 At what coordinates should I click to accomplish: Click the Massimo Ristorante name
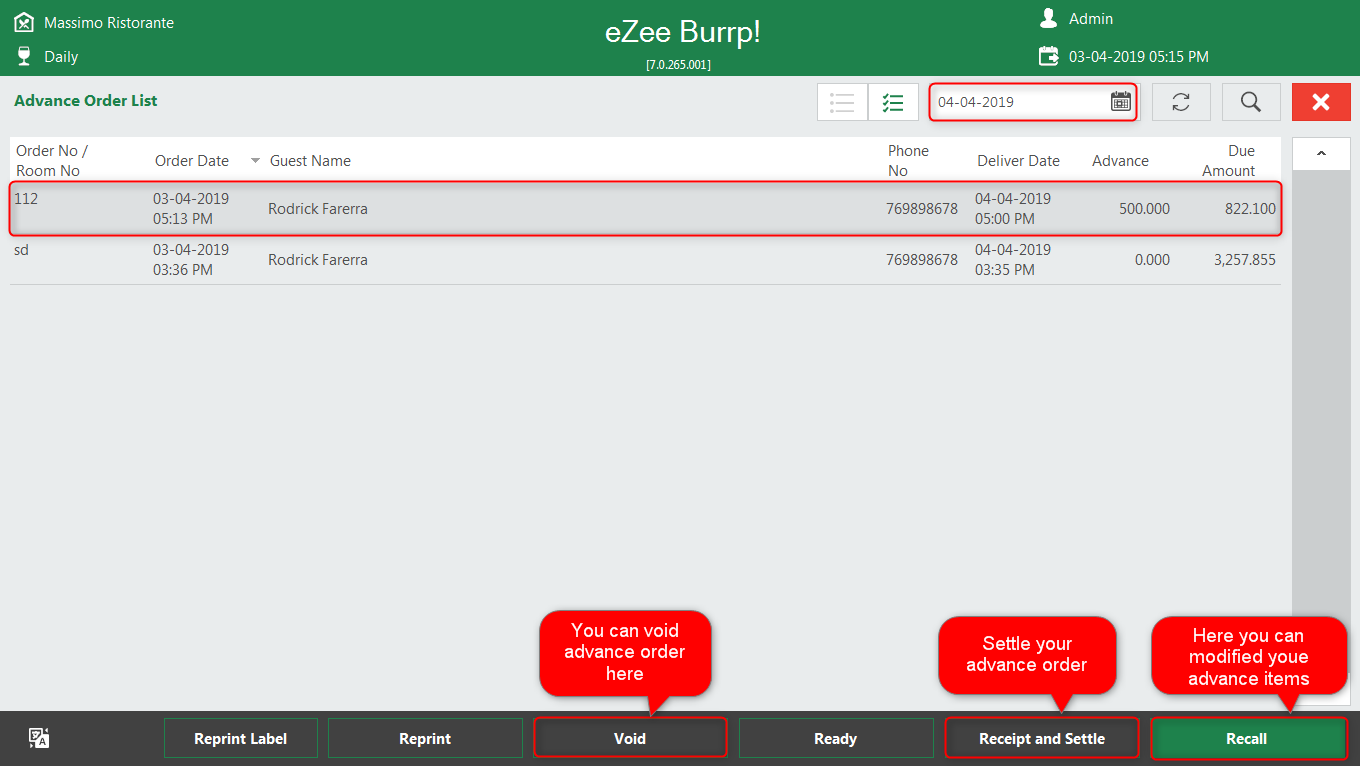[x=109, y=23]
